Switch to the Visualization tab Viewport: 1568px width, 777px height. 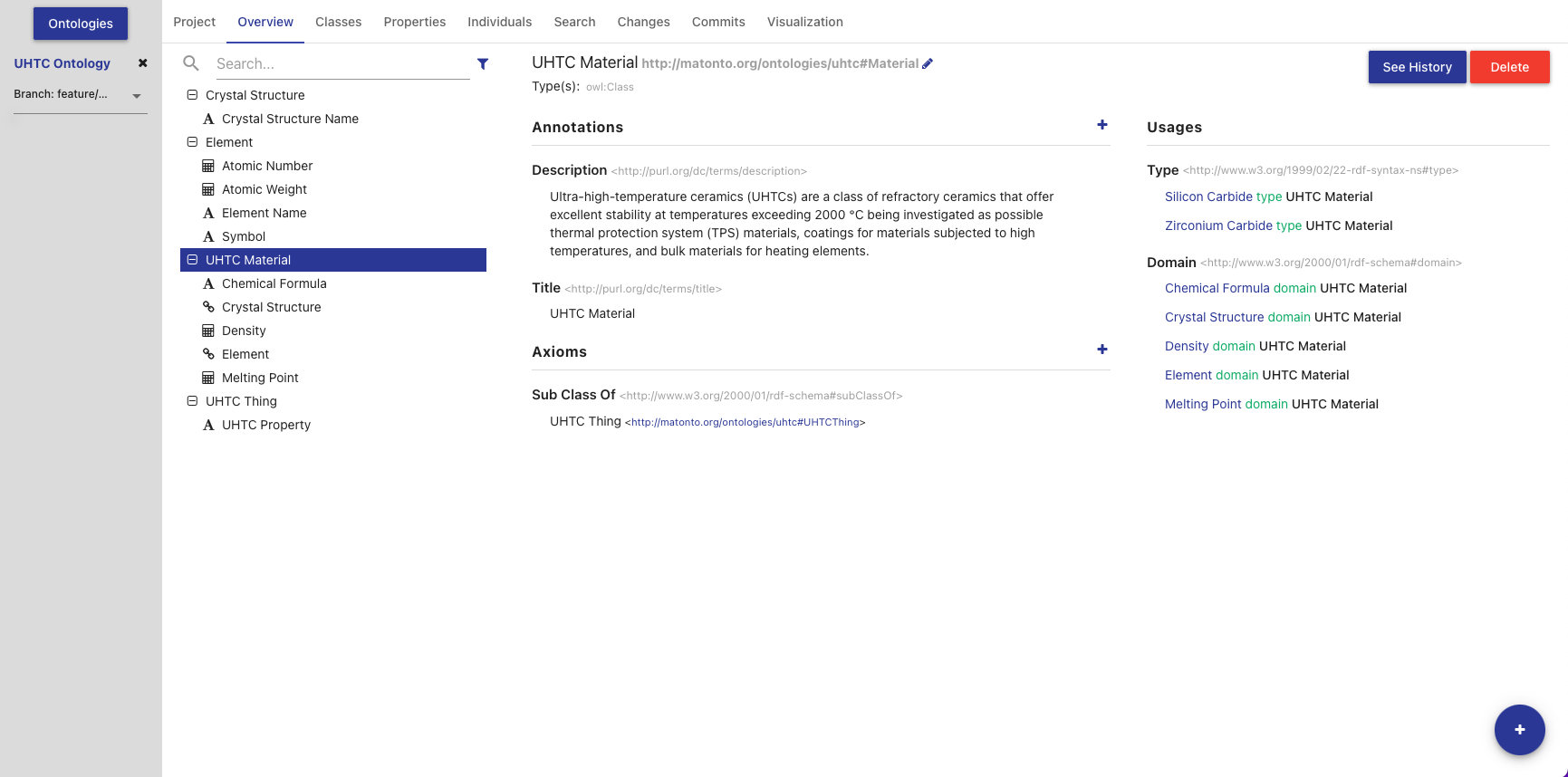805,22
